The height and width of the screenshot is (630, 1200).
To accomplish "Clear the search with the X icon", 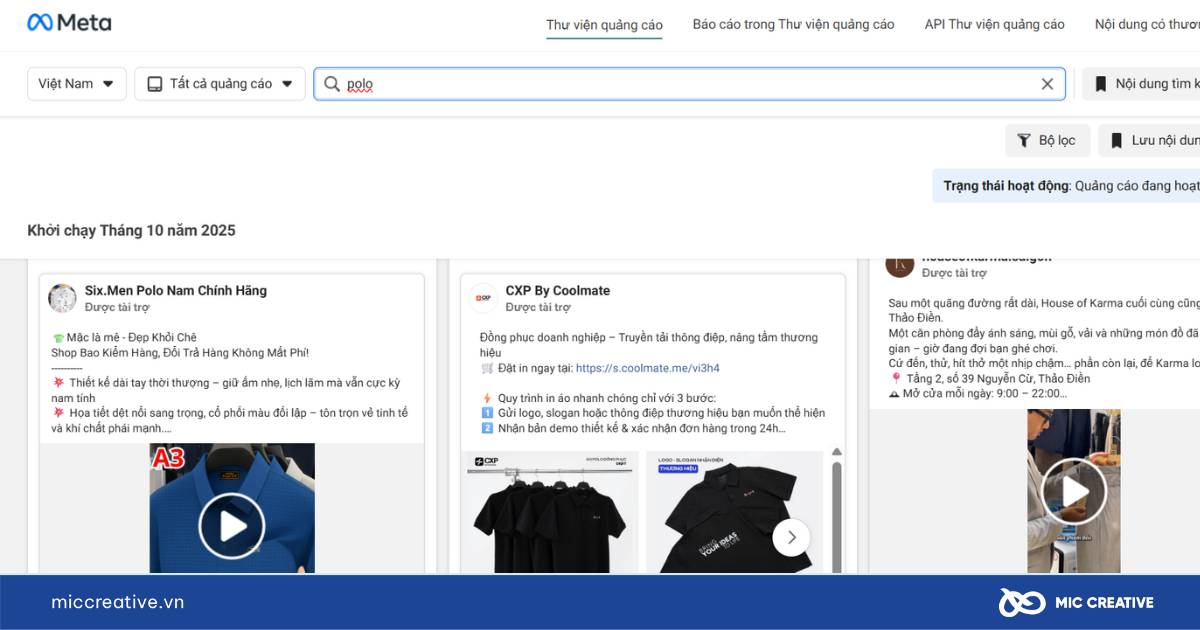I will tap(1047, 84).
